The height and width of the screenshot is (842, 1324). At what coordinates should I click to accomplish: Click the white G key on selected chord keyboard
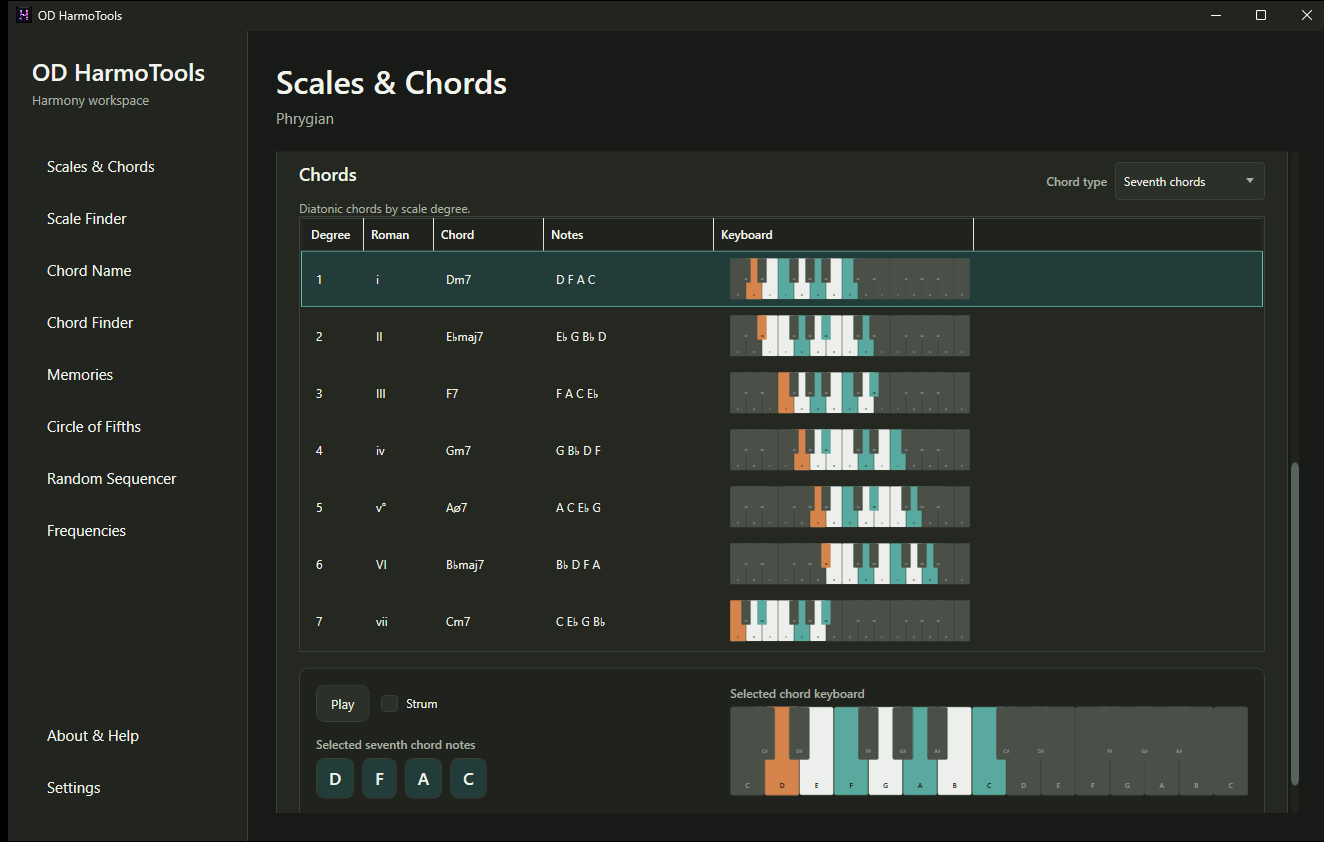(886, 775)
